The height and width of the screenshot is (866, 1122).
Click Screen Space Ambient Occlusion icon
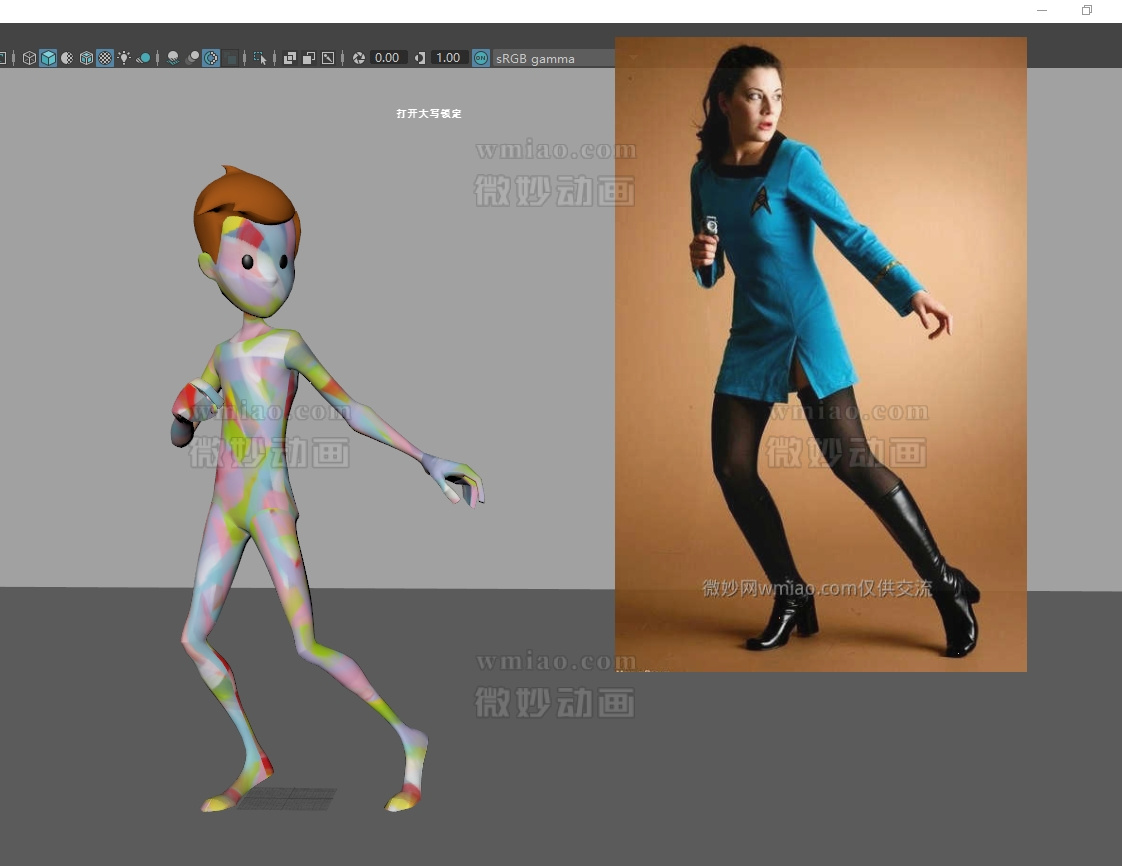click(173, 58)
